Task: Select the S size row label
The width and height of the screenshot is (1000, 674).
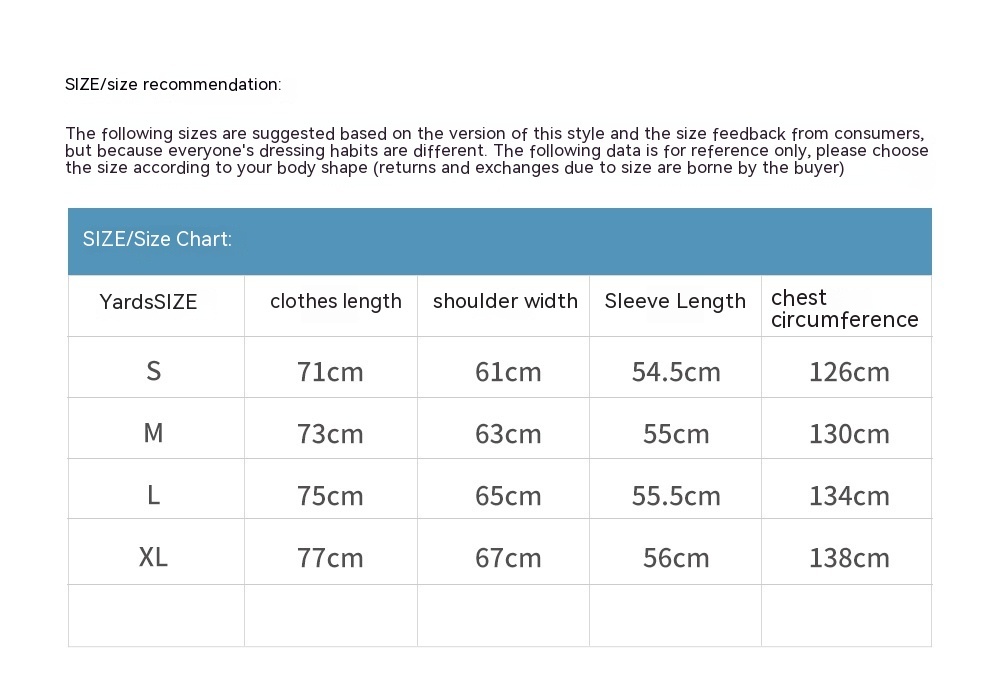Action: click(x=153, y=371)
